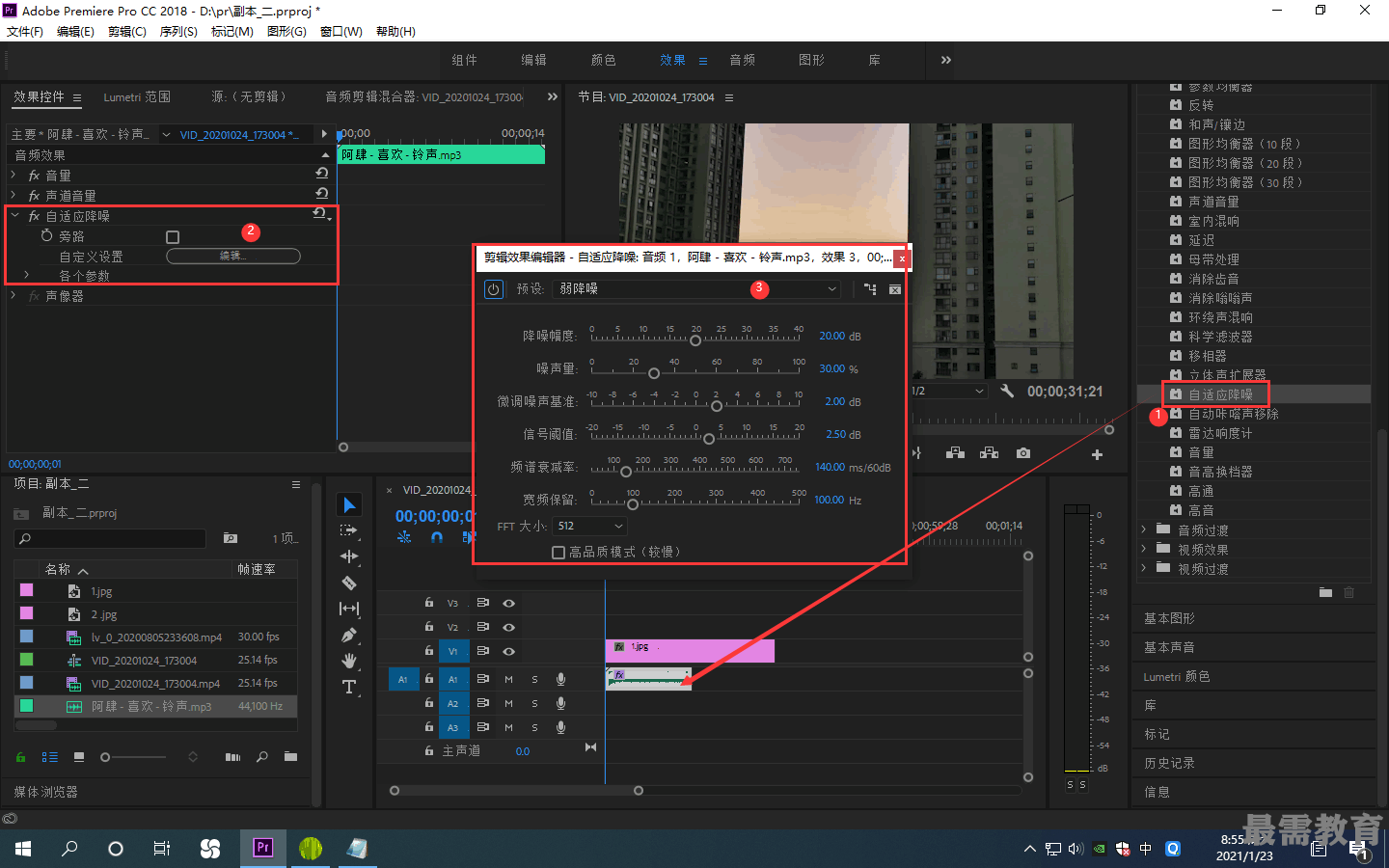Mute audio track A1
Viewport: 1389px width, 868px height.
[508, 679]
